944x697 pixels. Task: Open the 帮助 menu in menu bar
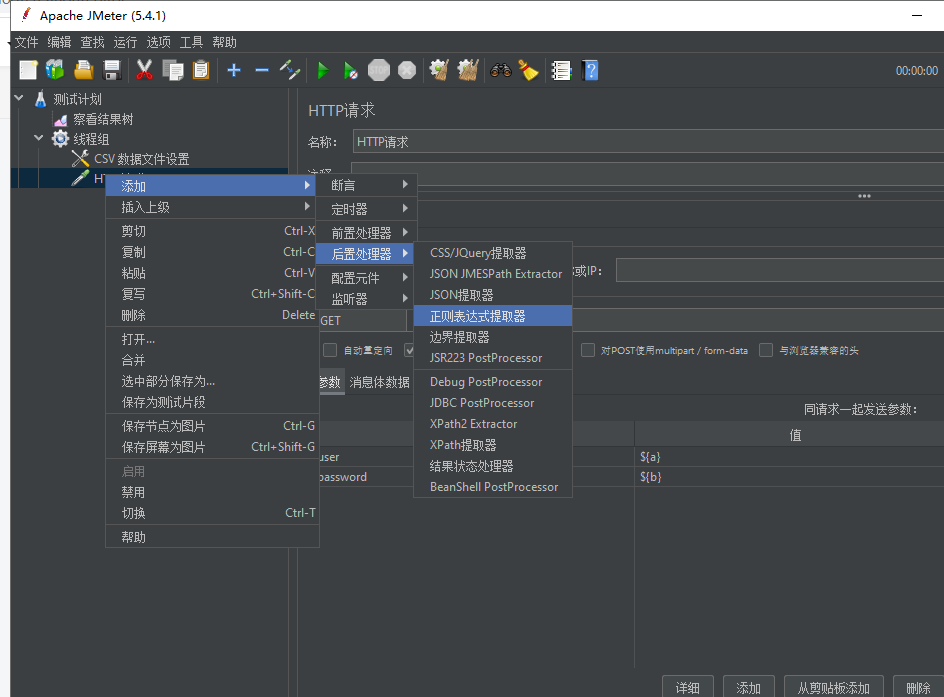coord(225,42)
